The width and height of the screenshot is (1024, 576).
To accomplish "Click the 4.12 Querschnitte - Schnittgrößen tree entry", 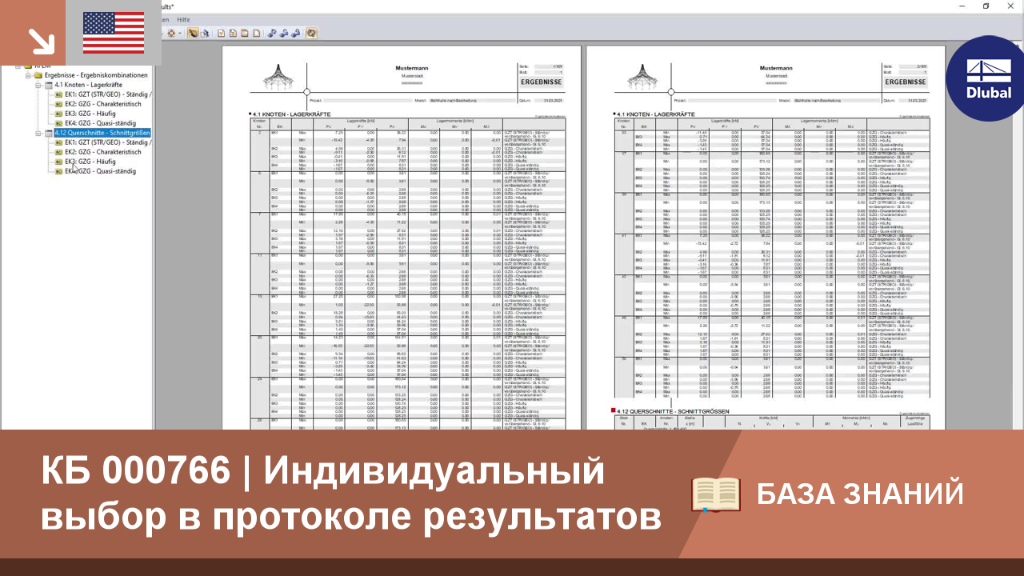I will tap(102, 133).
